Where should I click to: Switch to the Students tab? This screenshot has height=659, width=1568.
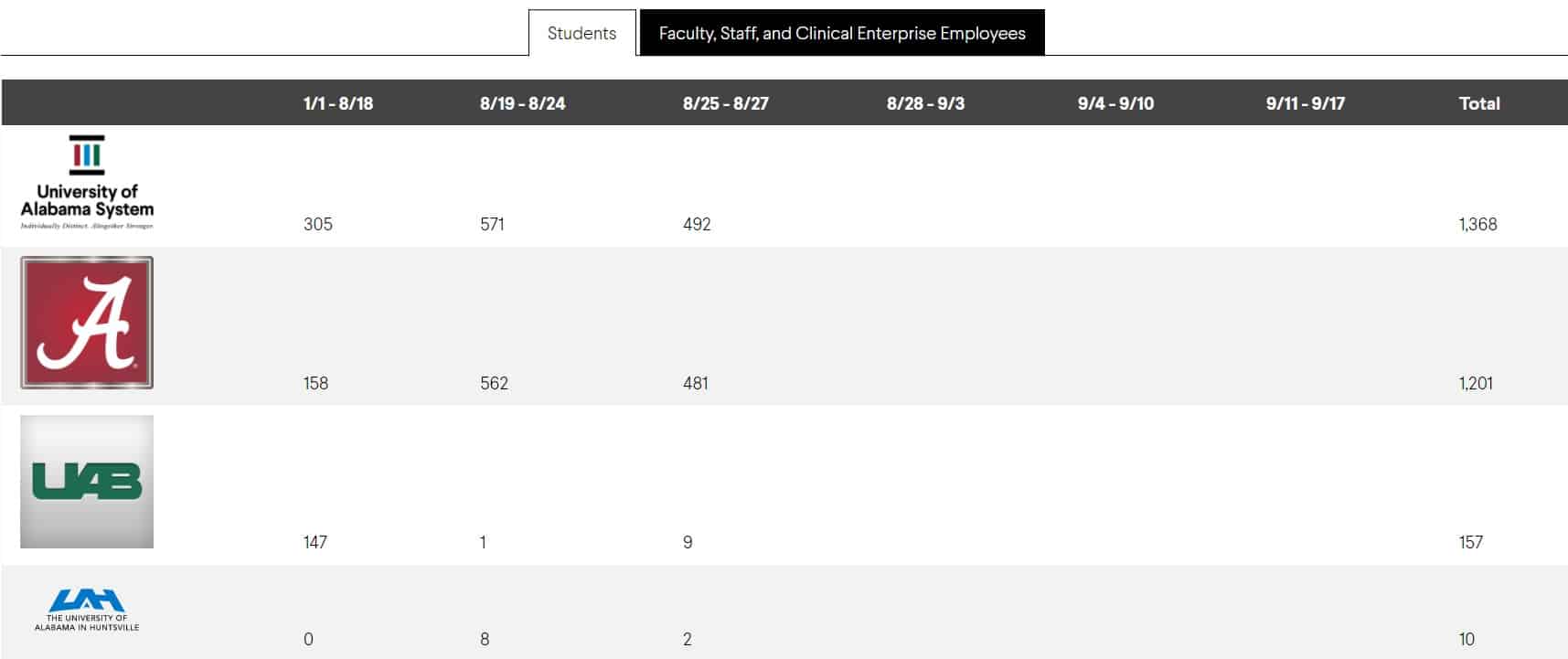pos(581,33)
